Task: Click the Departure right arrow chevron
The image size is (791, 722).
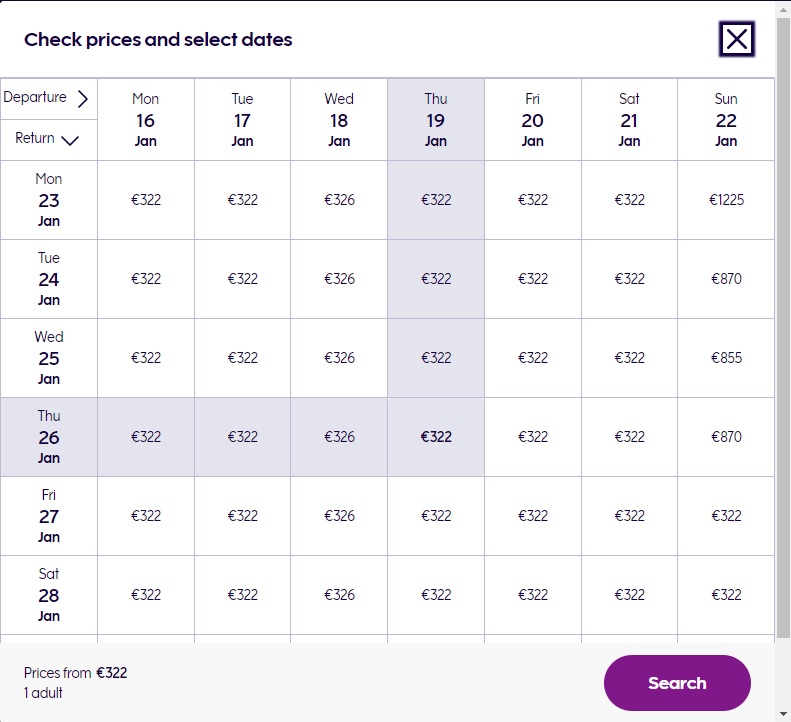Action: point(83,98)
